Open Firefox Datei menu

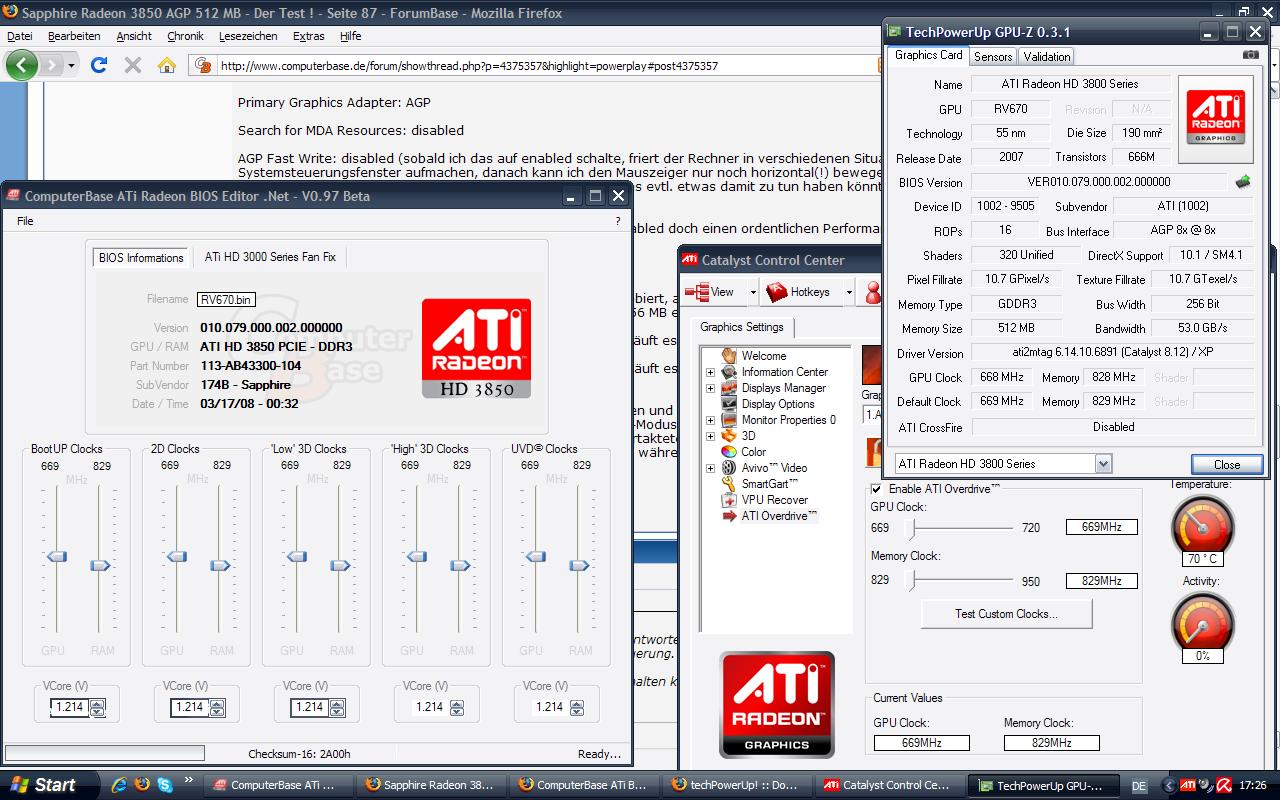click(x=20, y=36)
